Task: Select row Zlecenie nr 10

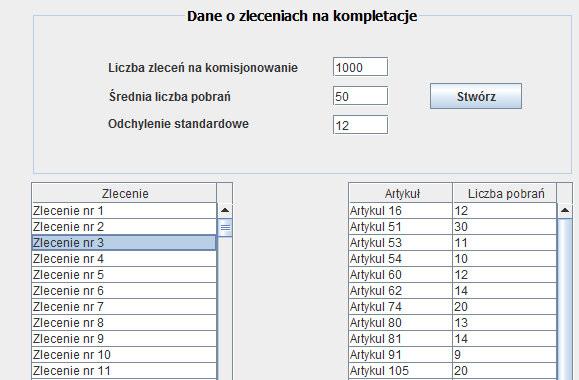Action: [x=124, y=355]
